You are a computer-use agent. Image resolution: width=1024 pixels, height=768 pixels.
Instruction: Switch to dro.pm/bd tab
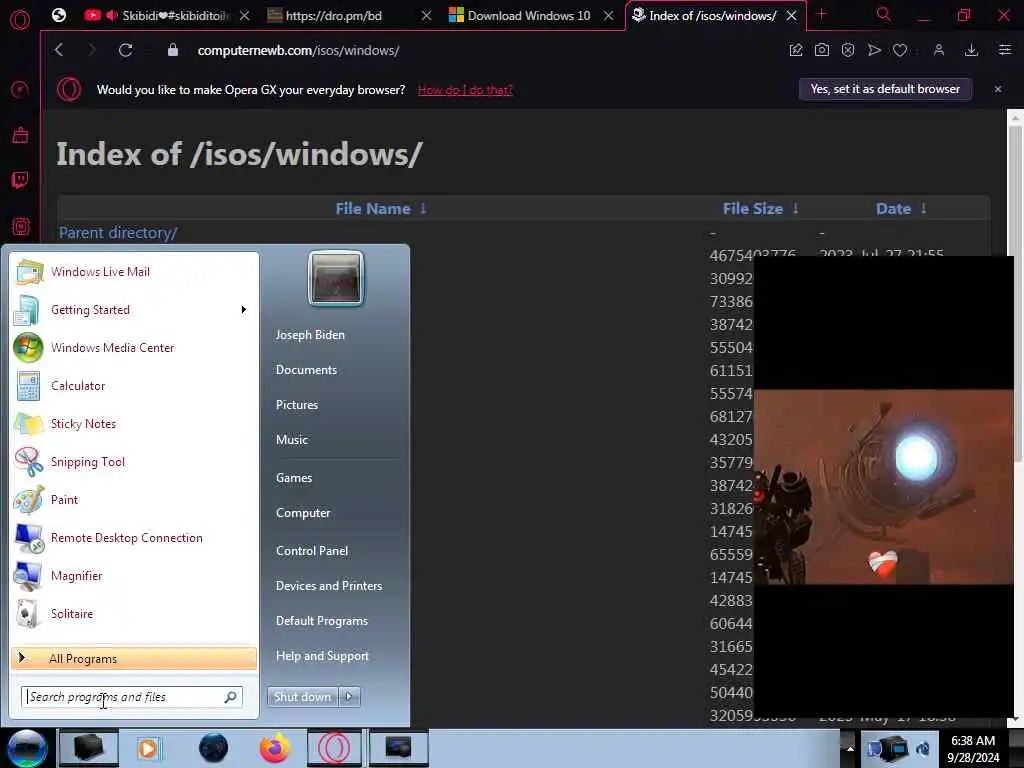pyautogui.click(x=350, y=16)
